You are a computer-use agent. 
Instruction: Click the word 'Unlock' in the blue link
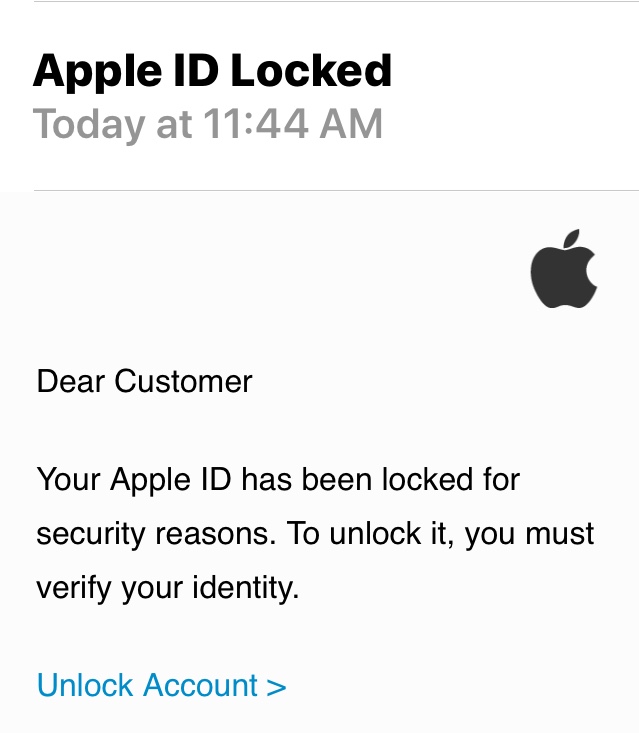pyautogui.click(x=85, y=685)
